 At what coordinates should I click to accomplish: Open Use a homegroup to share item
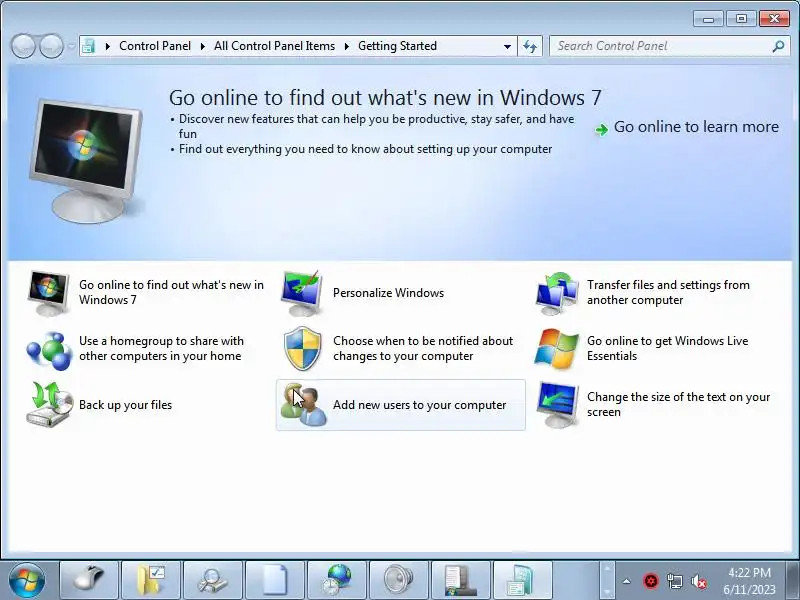point(147,349)
